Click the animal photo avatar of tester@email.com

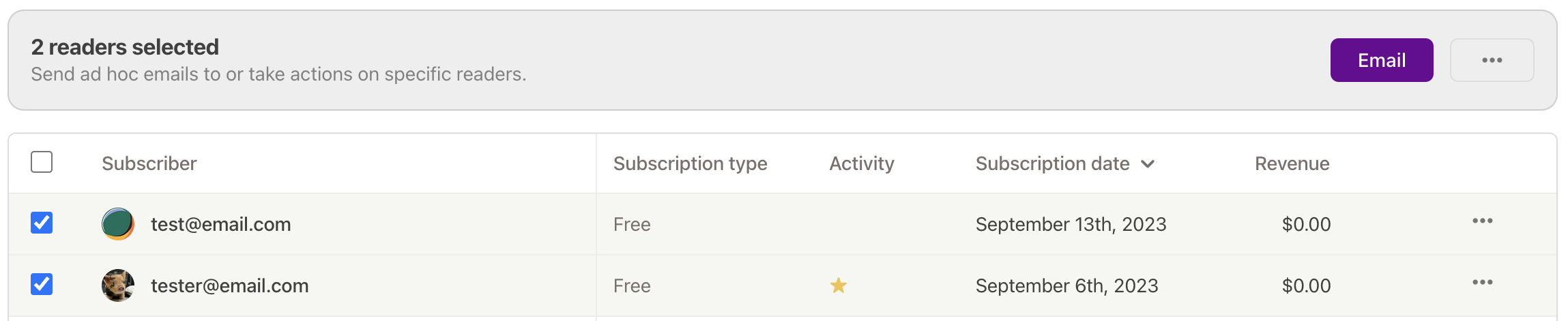pyautogui.click(x=118, y=285)
